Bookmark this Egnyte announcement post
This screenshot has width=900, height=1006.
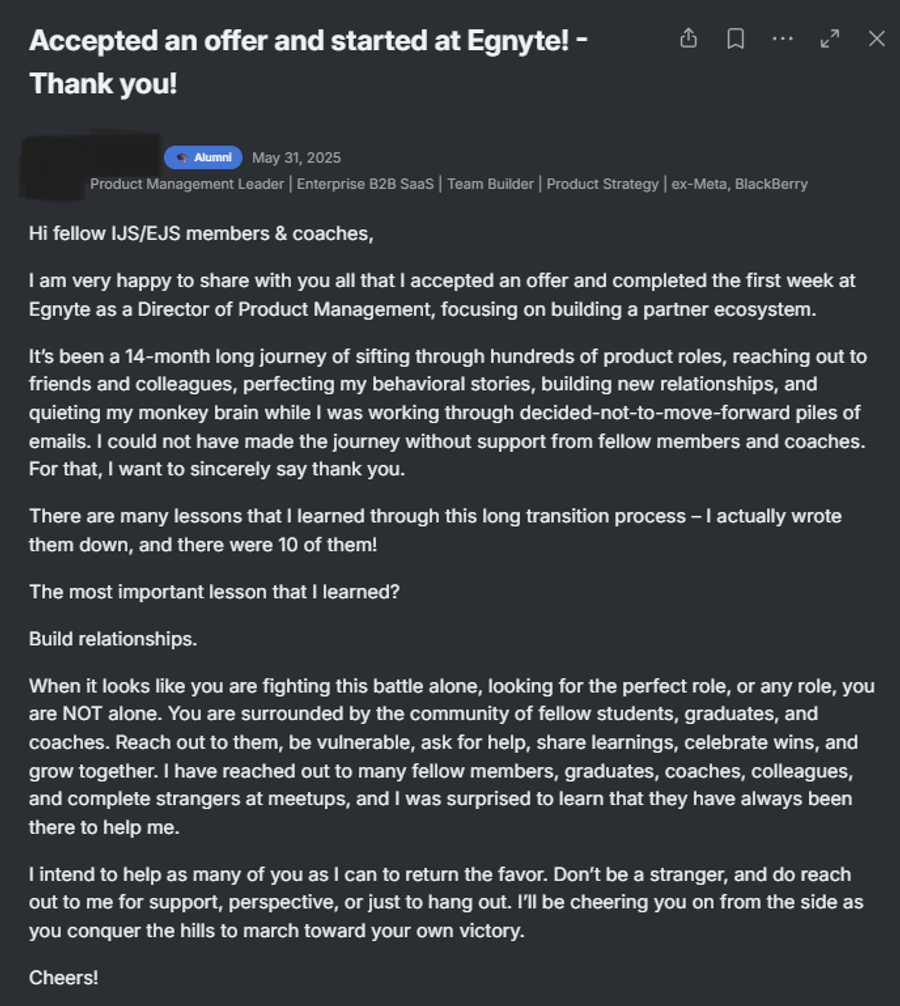(x=735, y=38)
